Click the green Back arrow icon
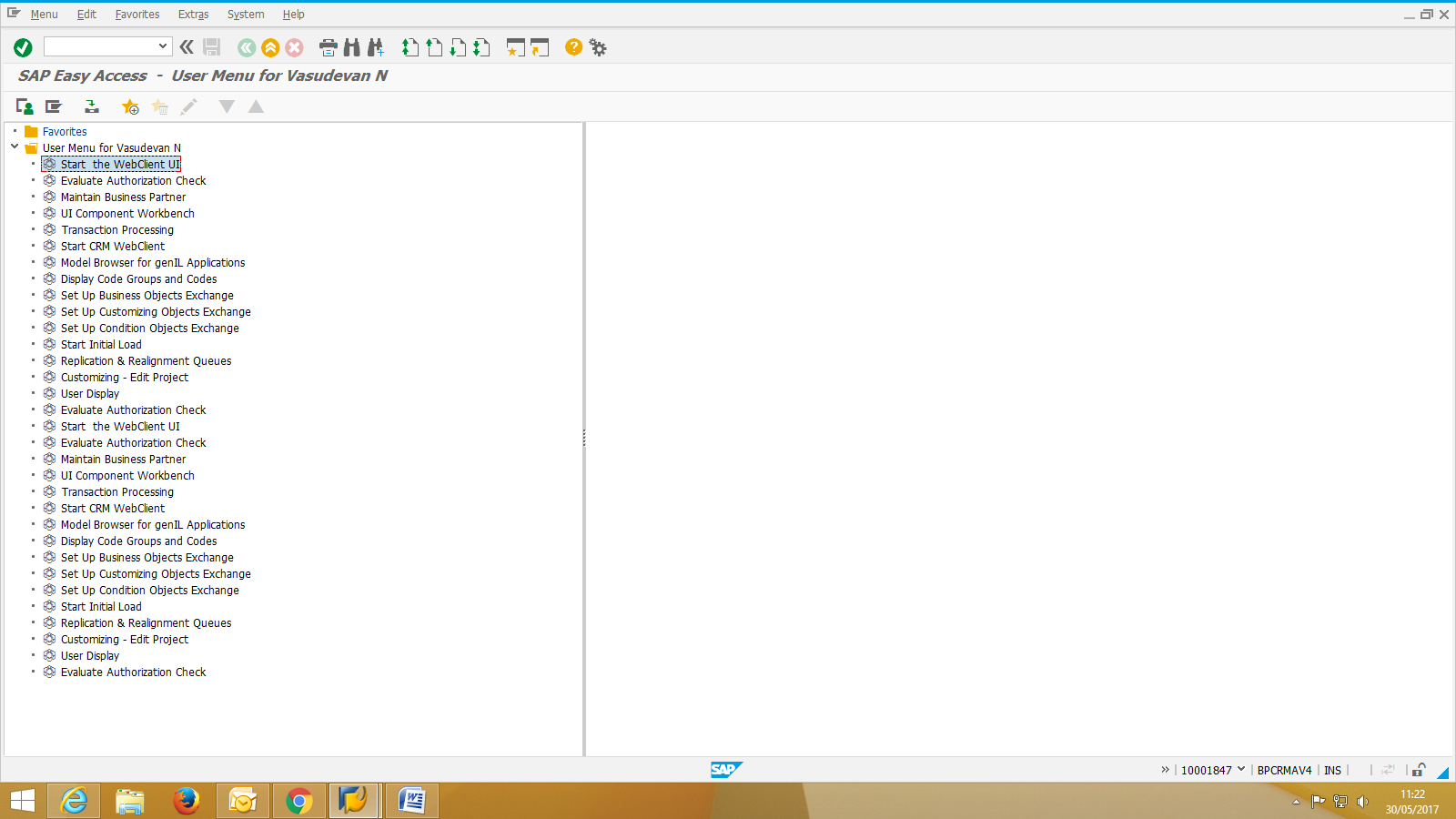The image size is (1456, 819). click(247, 47)
